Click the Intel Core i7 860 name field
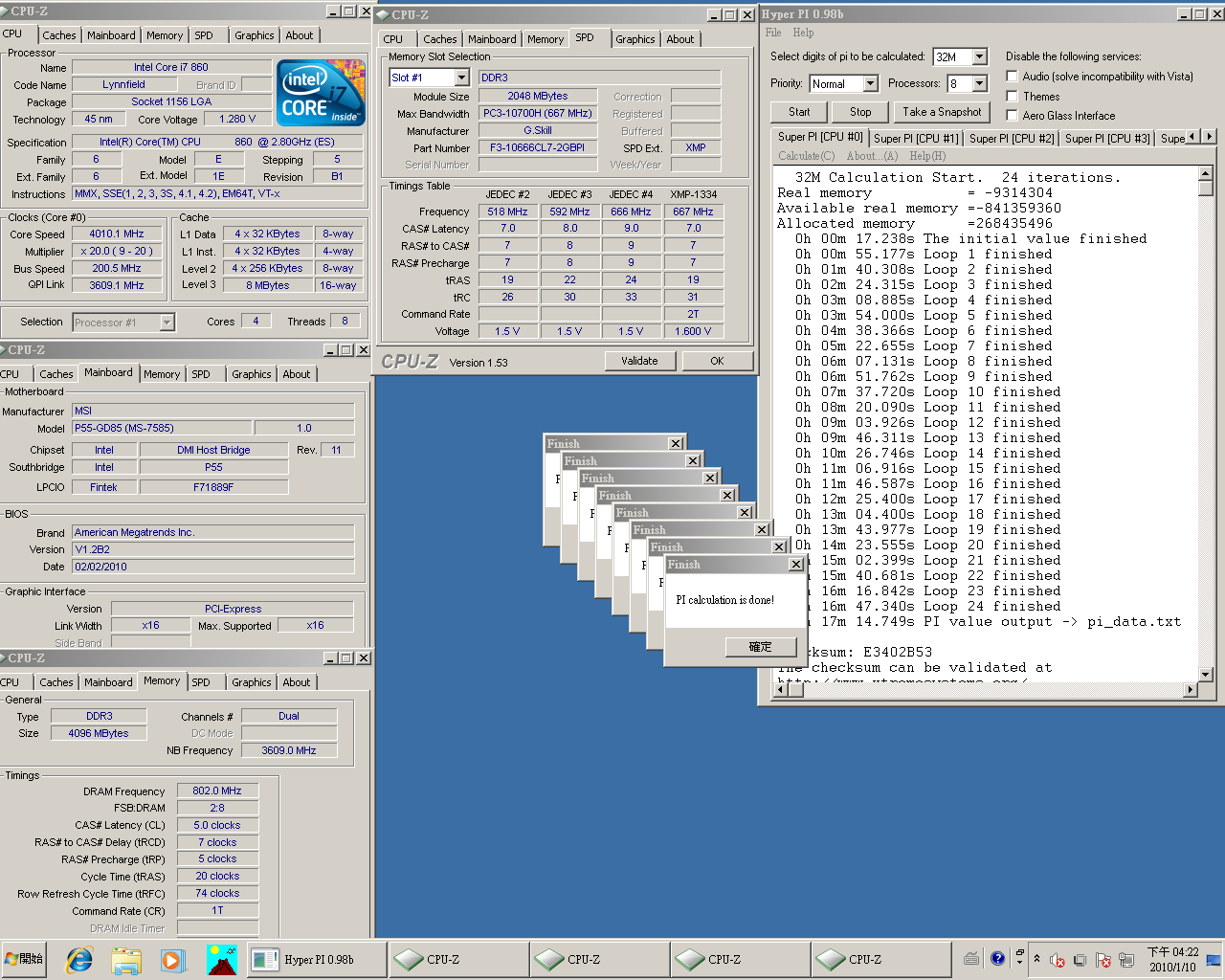 (171, 67)
